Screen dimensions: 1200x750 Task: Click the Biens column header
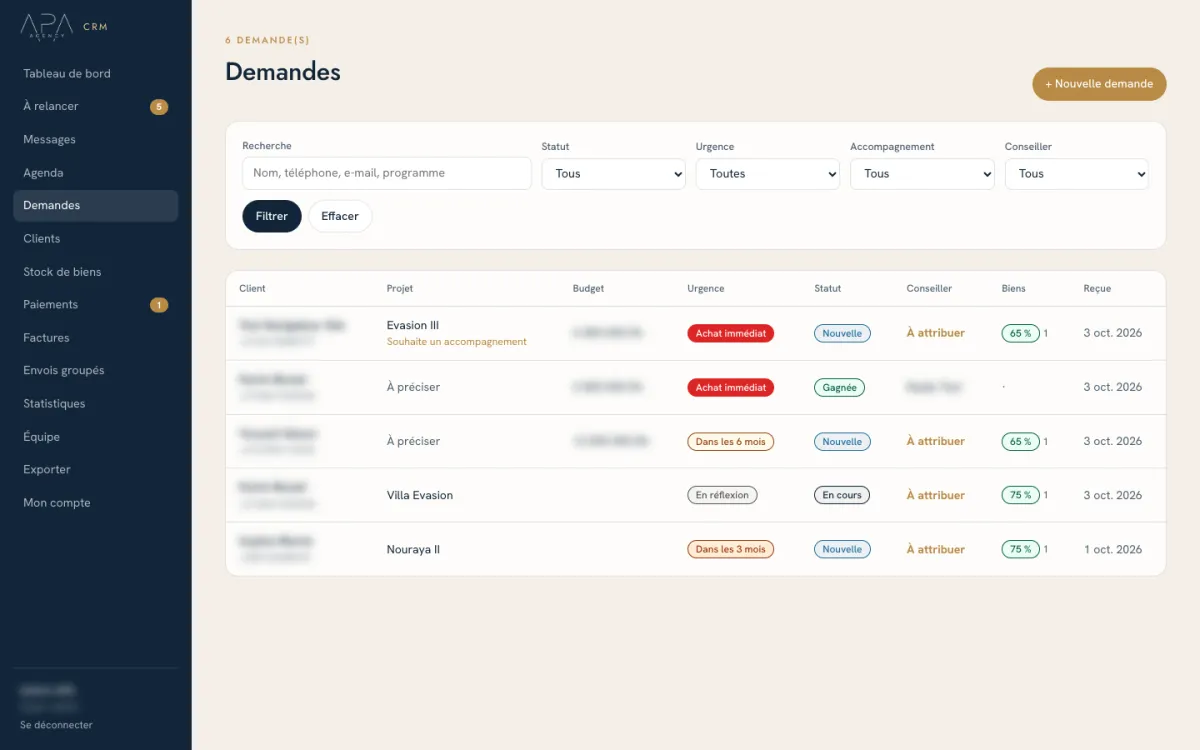pyautogui.click(x=1013, y=288)
